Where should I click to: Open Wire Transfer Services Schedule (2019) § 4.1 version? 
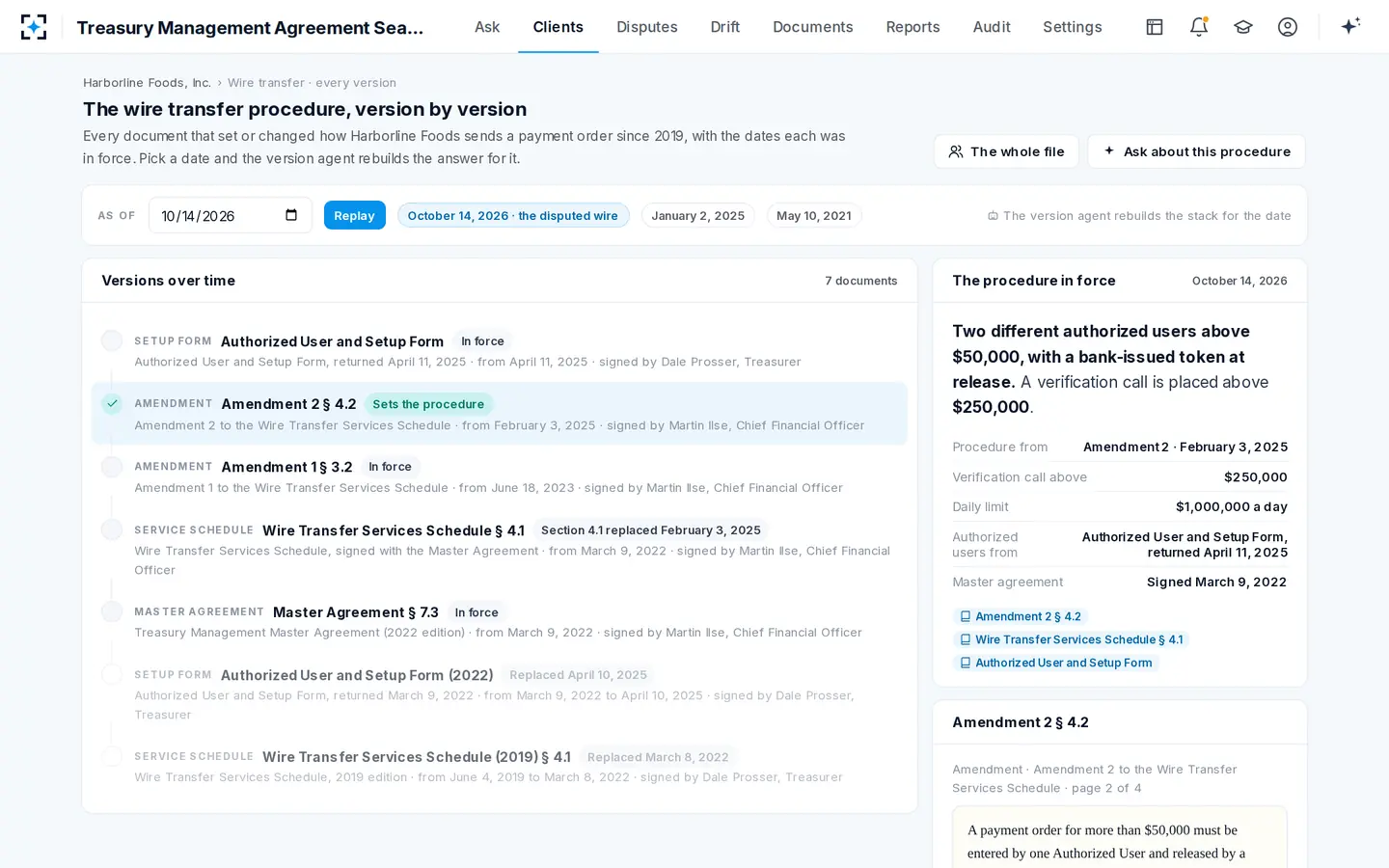click(x=500, y=766)
